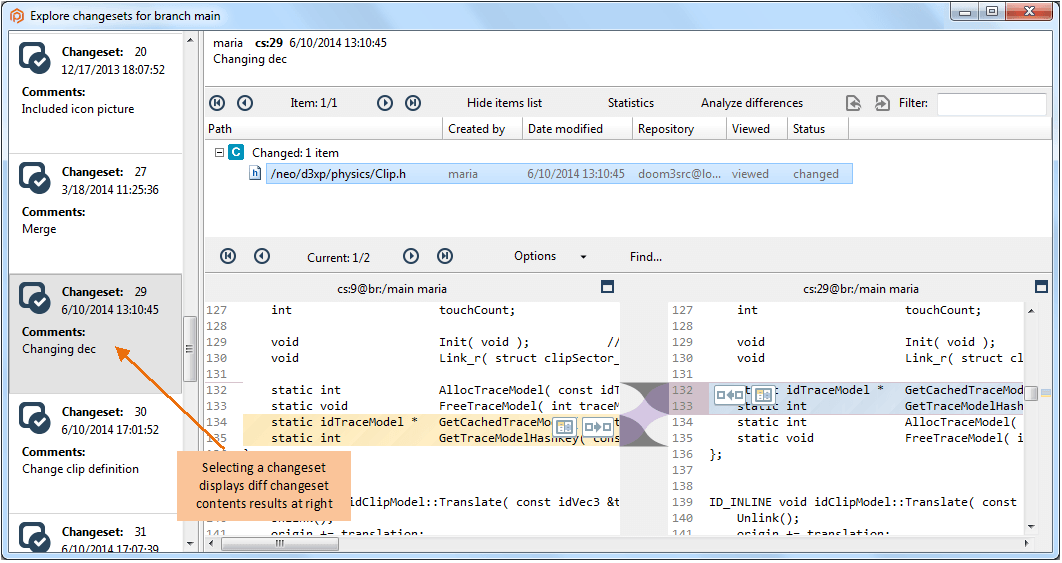Click into the Filter text field

[x=992, y=104]
